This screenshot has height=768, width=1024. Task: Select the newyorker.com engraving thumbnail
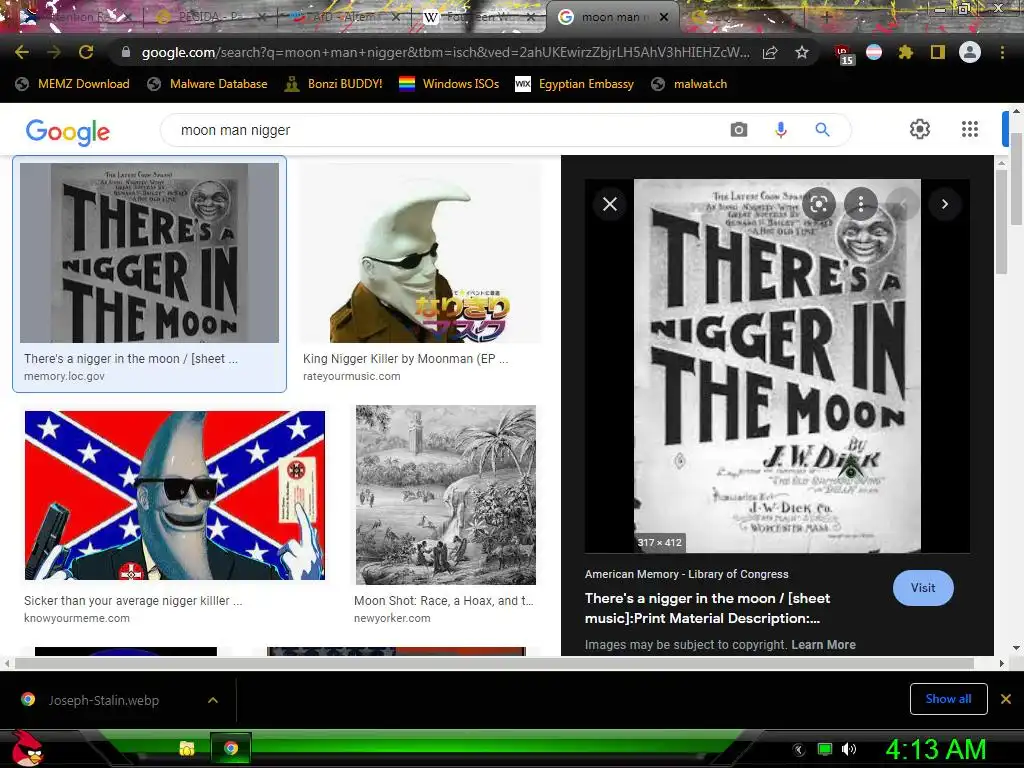445,494
